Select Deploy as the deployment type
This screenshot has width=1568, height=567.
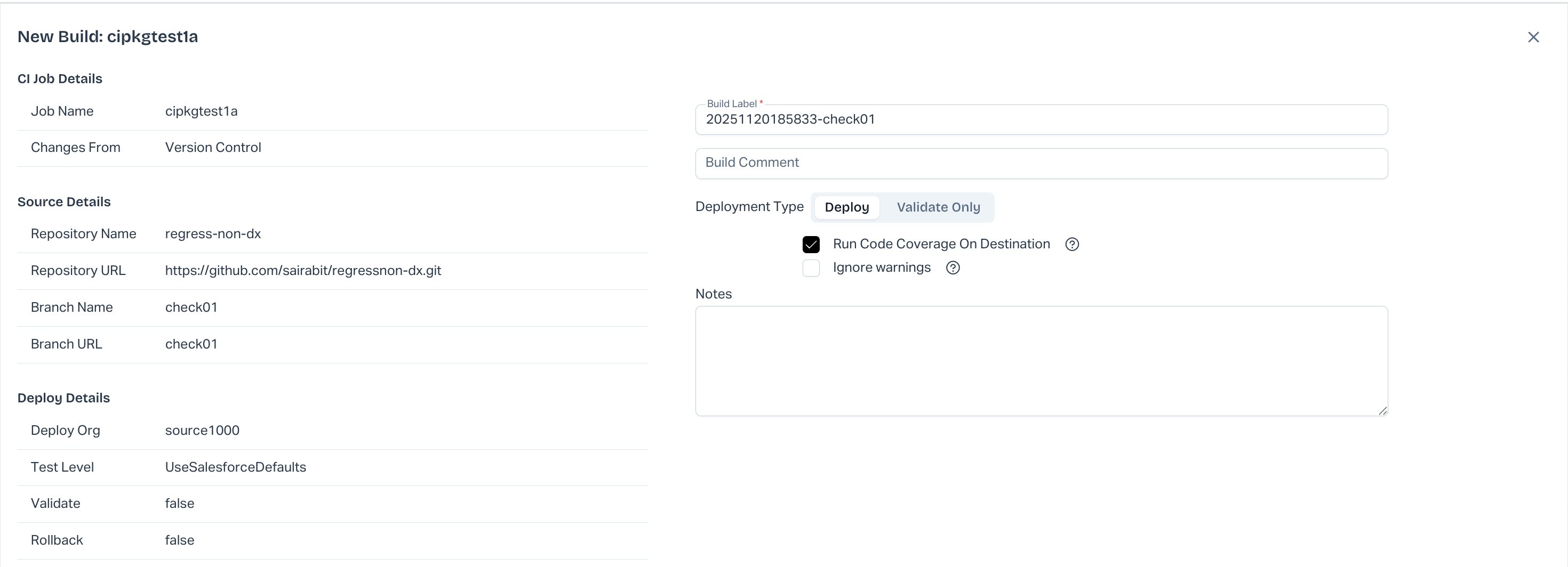(x=846, y=207)
